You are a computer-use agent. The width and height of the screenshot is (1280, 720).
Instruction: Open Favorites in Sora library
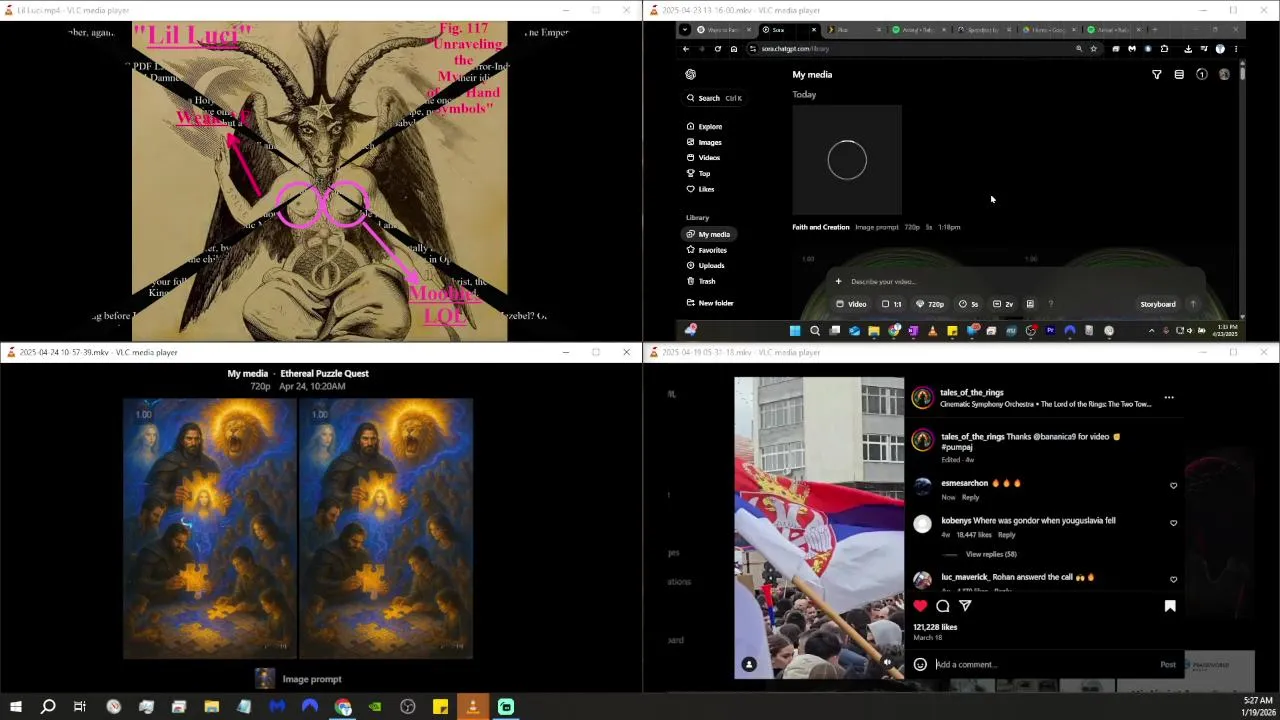(706, 250)
